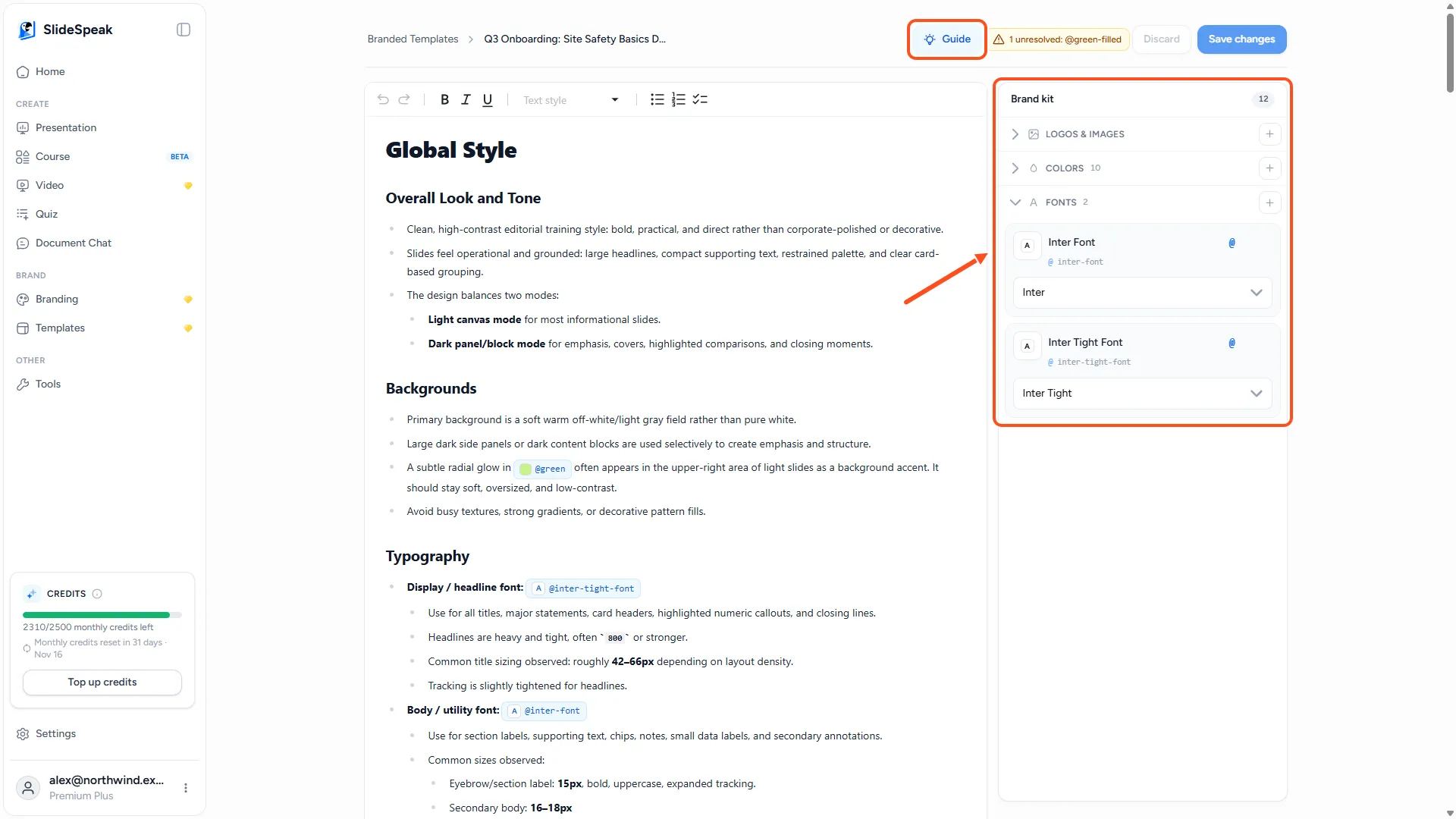
Task: Open Settings in the sidebar
Action: (103, 734)
